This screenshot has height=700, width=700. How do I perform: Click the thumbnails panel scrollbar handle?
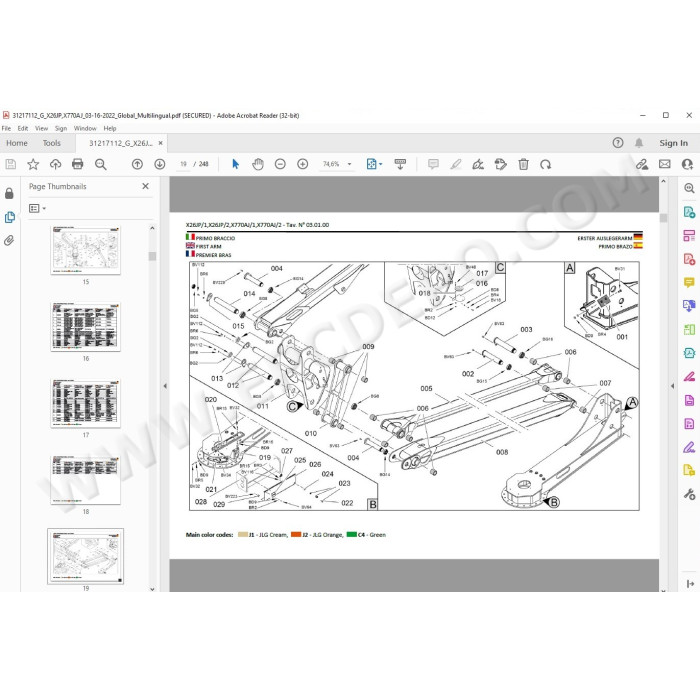pyautogui.click(x=152, y=256)
